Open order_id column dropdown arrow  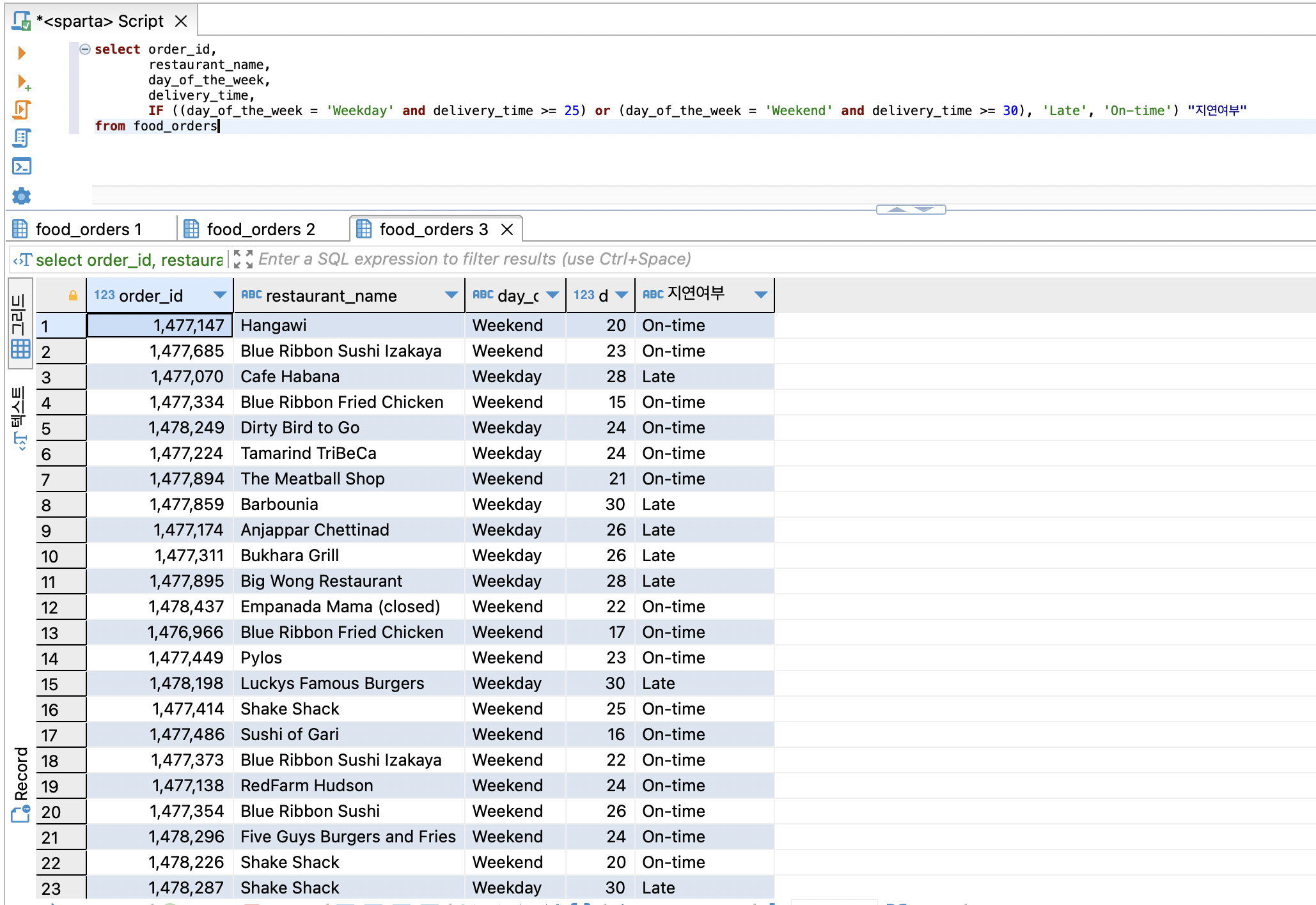(220, 295)
